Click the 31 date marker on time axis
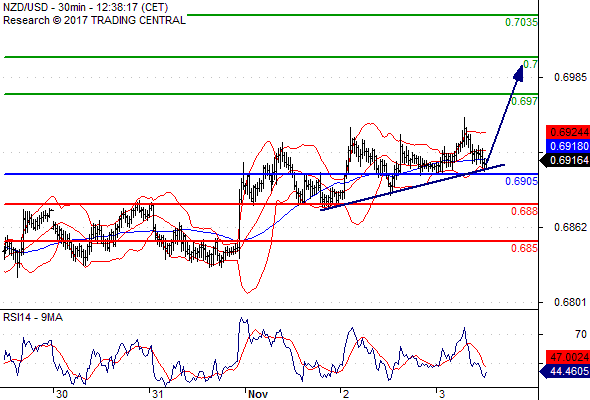The image size is (590, 400). (x=158, y=394)
